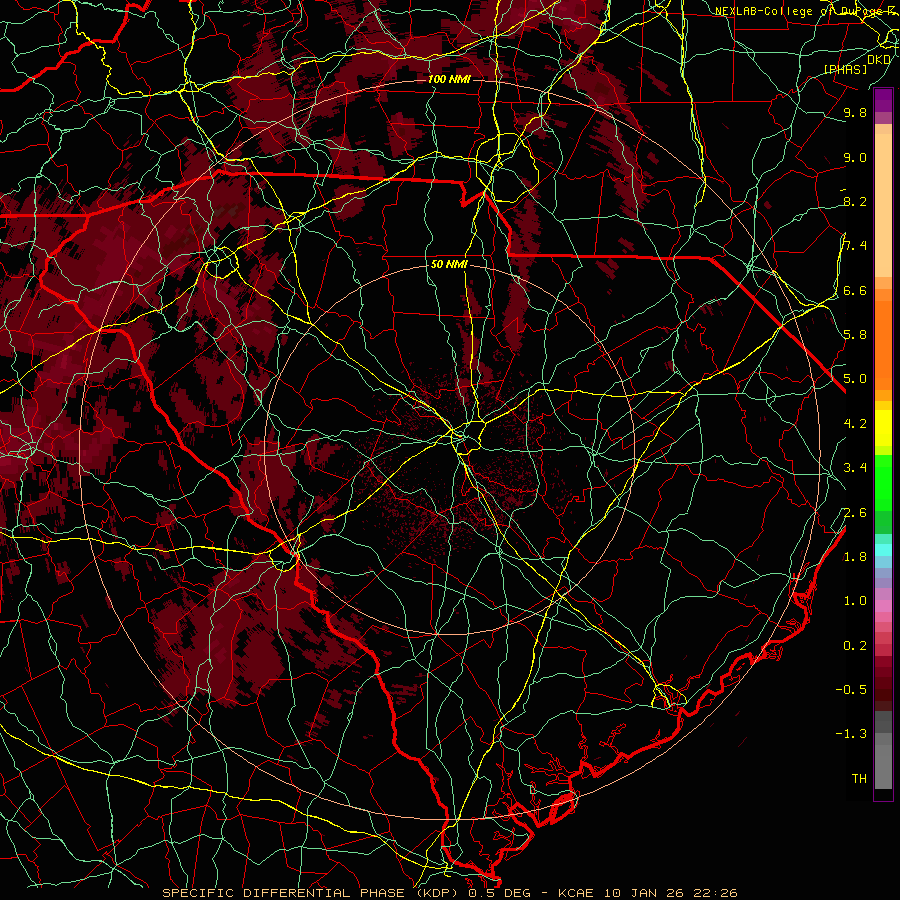This screenshot has height=900, width=900.
Task: Click the DKD label above the legend
Action: coord(879,59)
